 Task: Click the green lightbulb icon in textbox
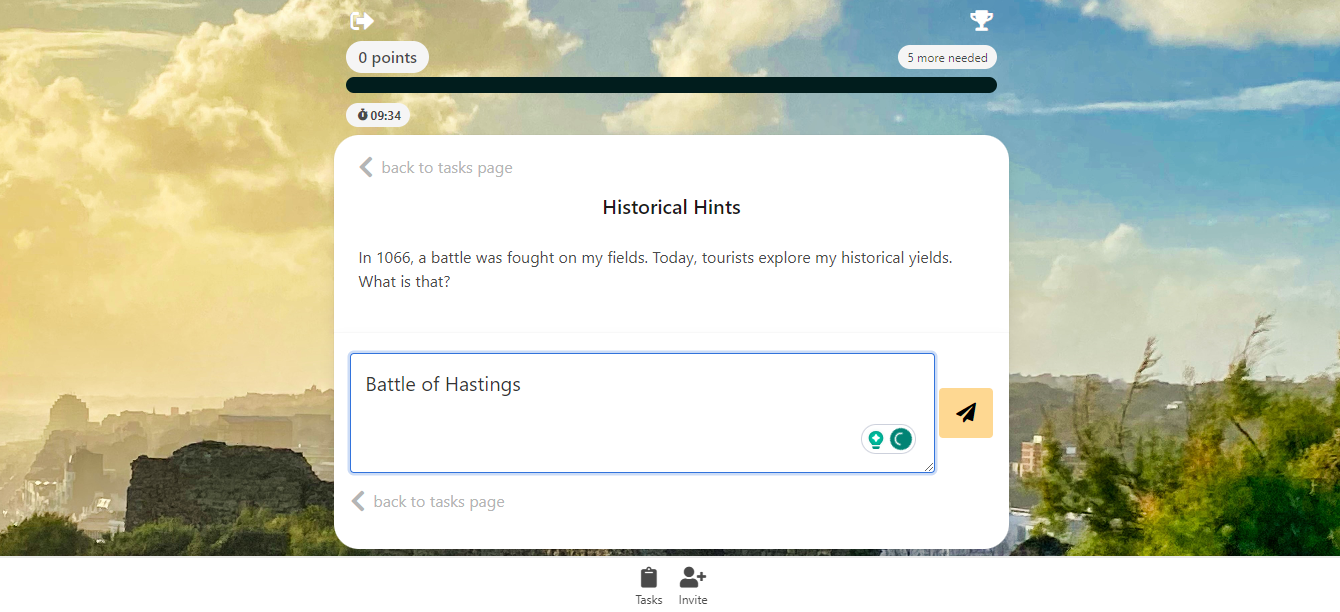(x=876, y=439)
